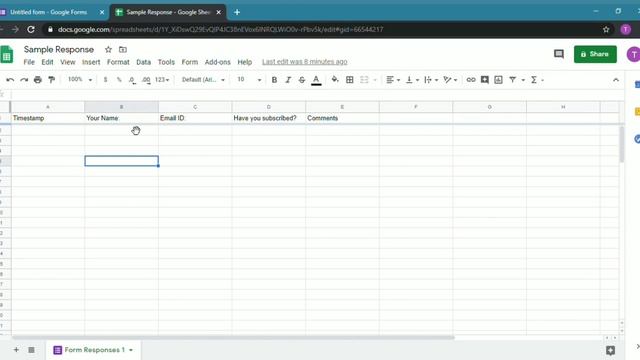The image size is (640, 360).
Task: Open the text rotation dropdown
Action: [x=450, y=80]
